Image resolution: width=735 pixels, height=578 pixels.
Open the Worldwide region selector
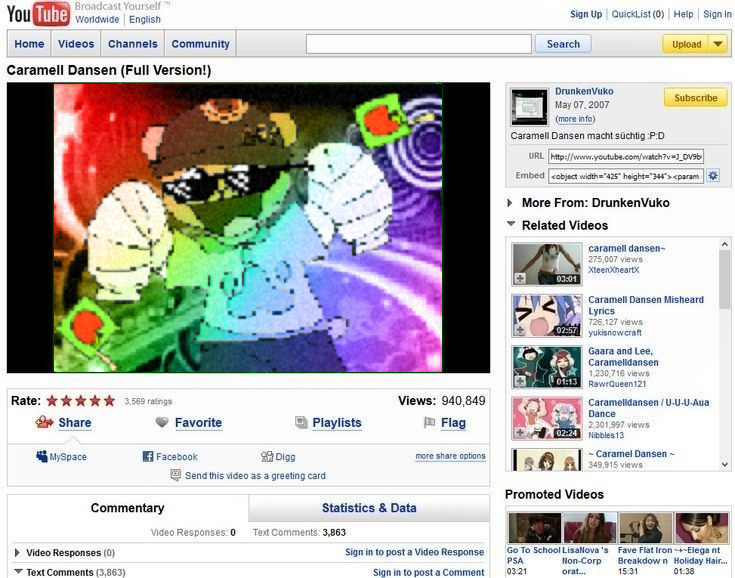pos(97,20)
